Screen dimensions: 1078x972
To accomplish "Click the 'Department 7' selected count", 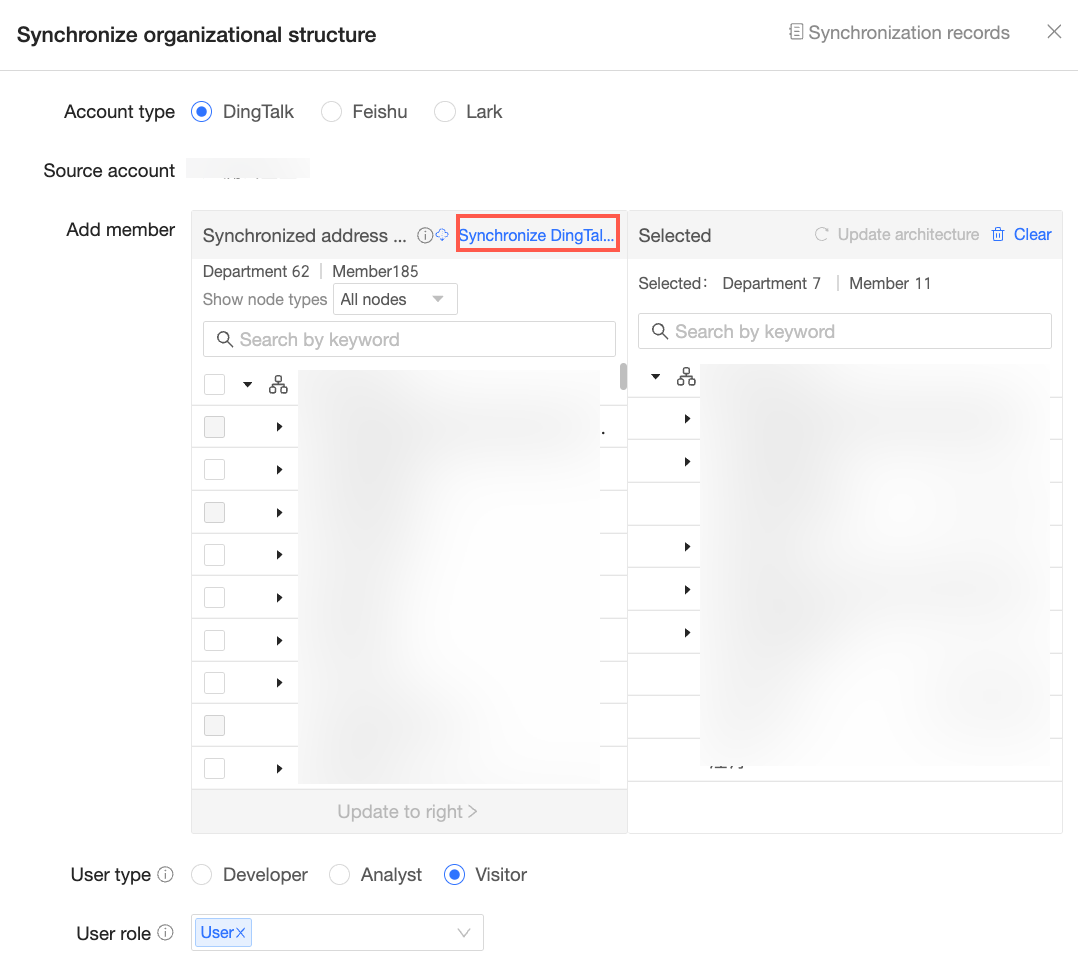I will (771, 283).
